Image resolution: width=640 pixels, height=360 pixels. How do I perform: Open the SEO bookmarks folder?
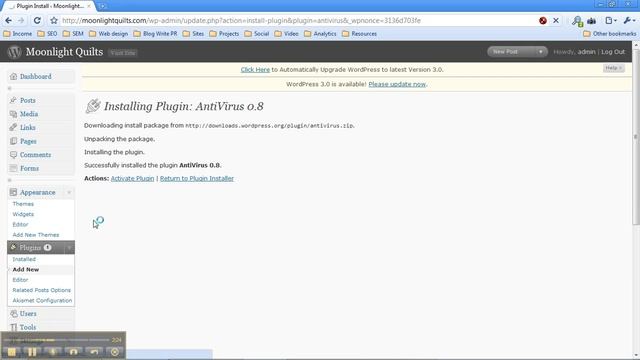click(x=47, y=34)
